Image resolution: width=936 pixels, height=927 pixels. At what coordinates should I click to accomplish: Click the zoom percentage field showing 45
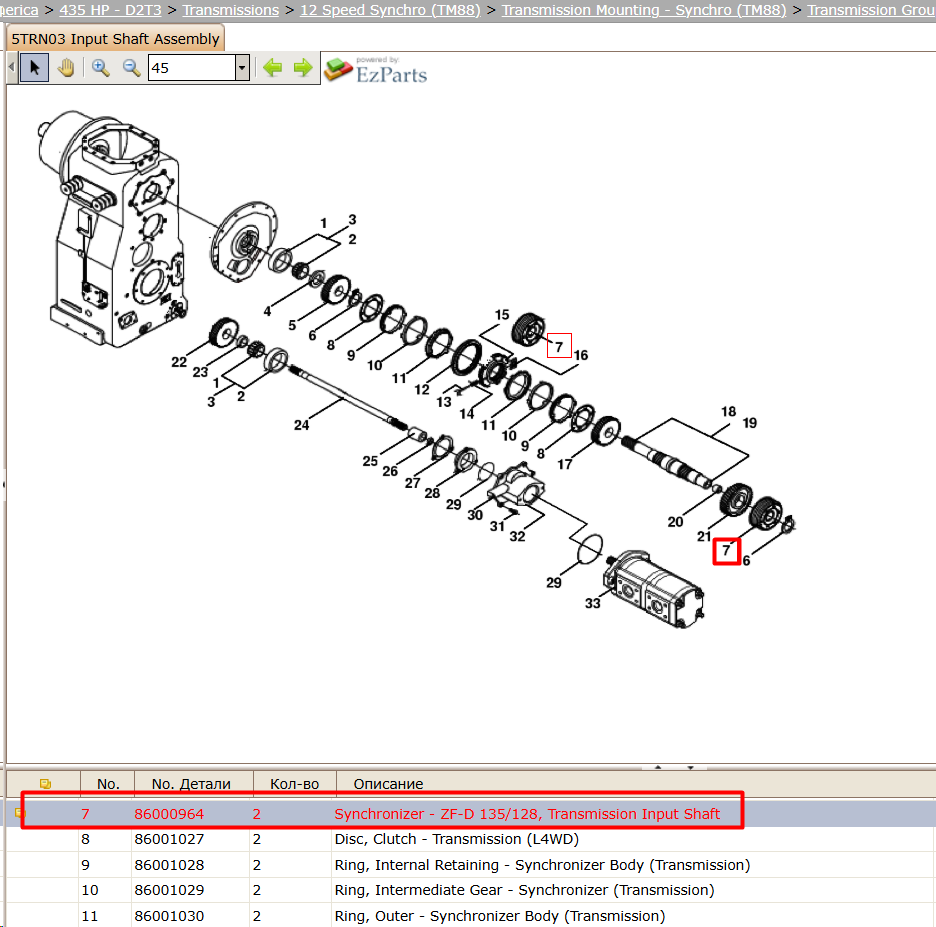pyautogui.click(x=192, y=68)
